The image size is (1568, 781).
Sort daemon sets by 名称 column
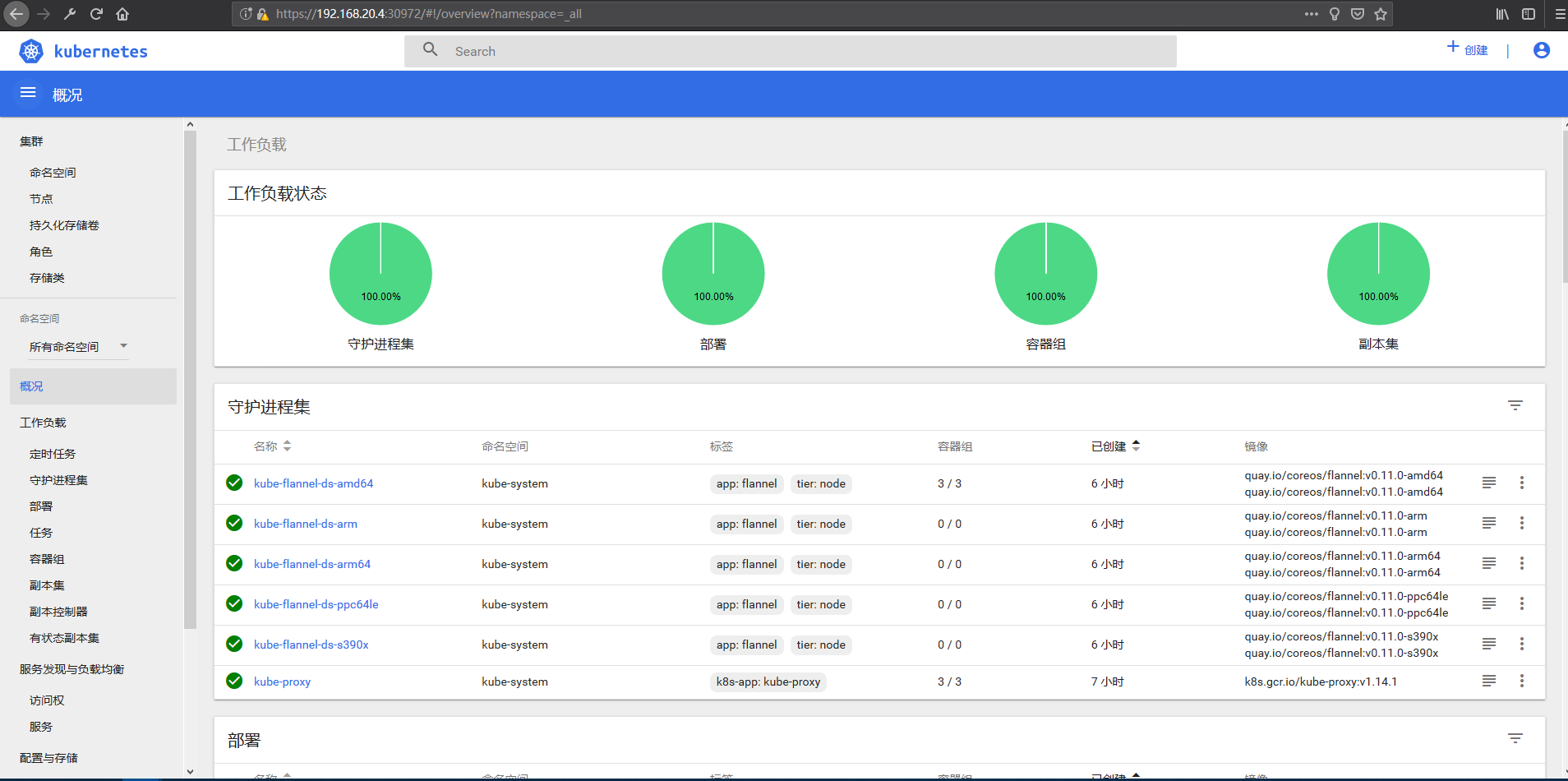pyautogui.click(x=272, y=446)
